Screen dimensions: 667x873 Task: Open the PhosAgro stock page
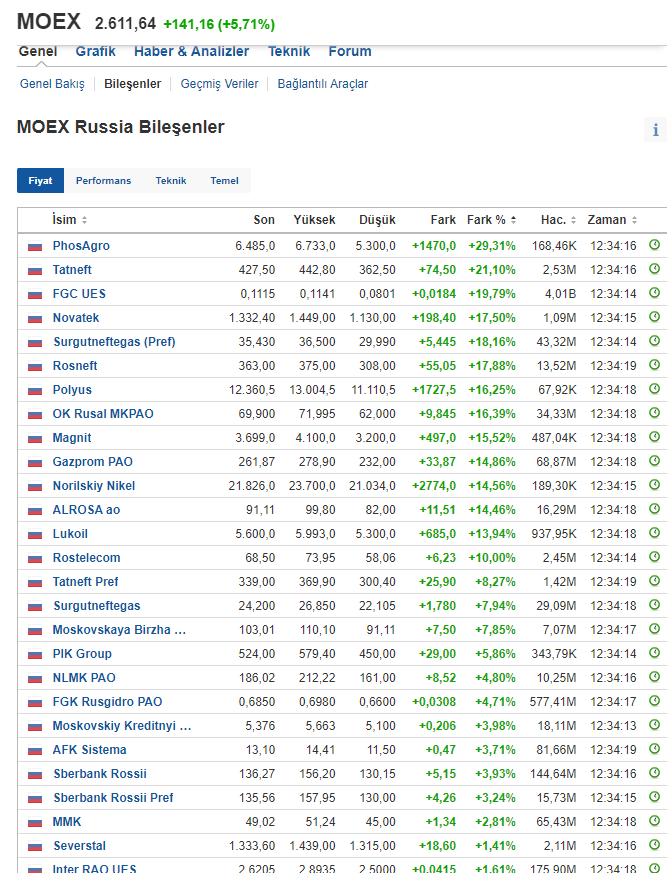pos(81,246)
